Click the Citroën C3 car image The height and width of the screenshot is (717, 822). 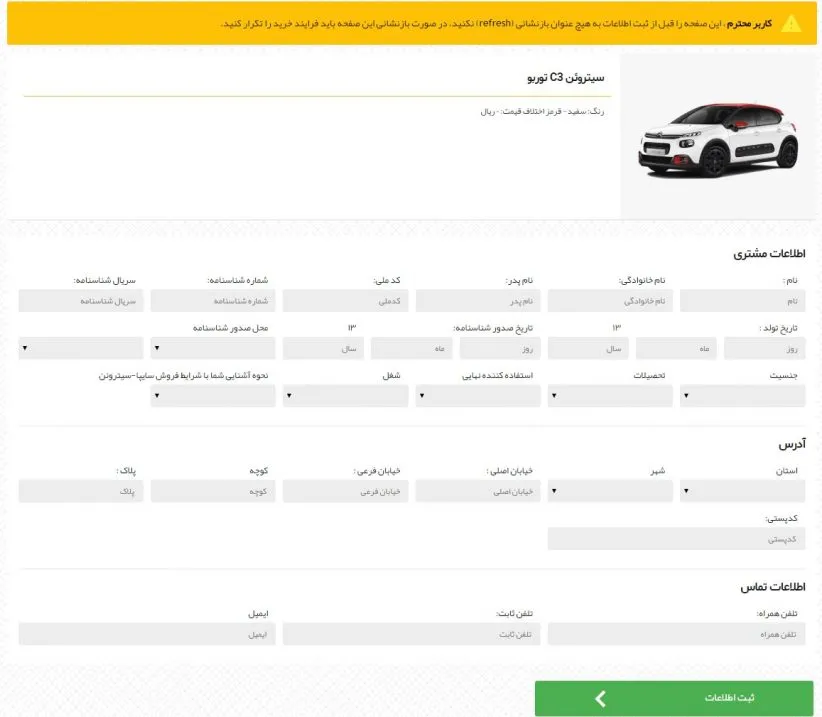[x=718, y=140]
